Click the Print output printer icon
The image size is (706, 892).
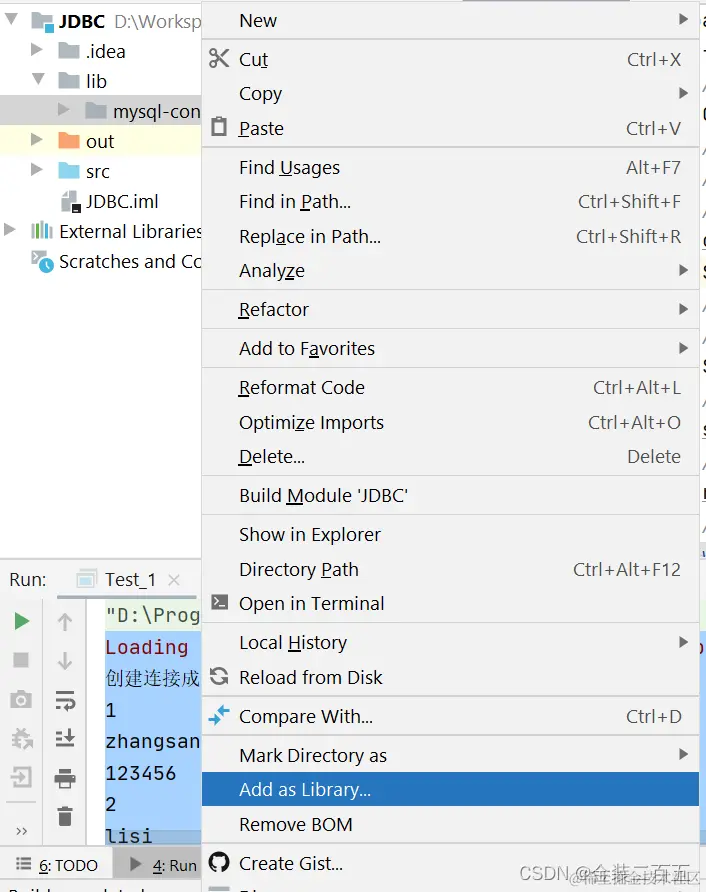point(65,778)
